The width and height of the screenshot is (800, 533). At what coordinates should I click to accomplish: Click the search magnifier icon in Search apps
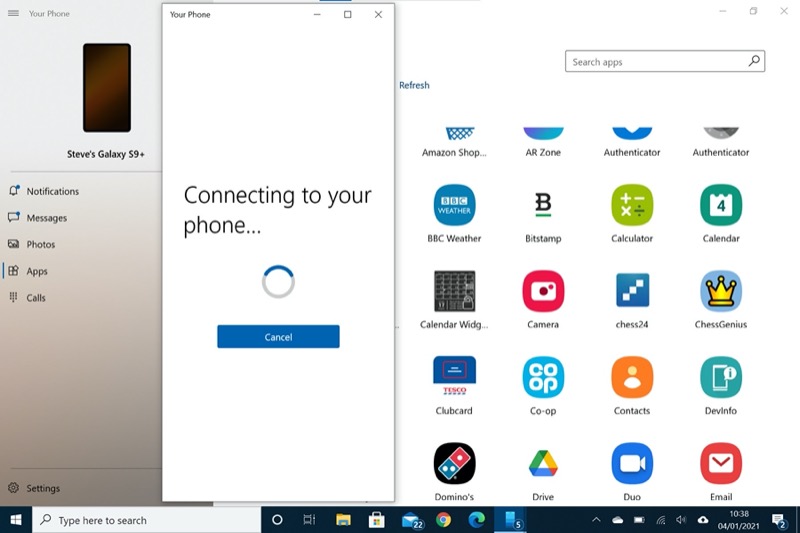[754, 61]
